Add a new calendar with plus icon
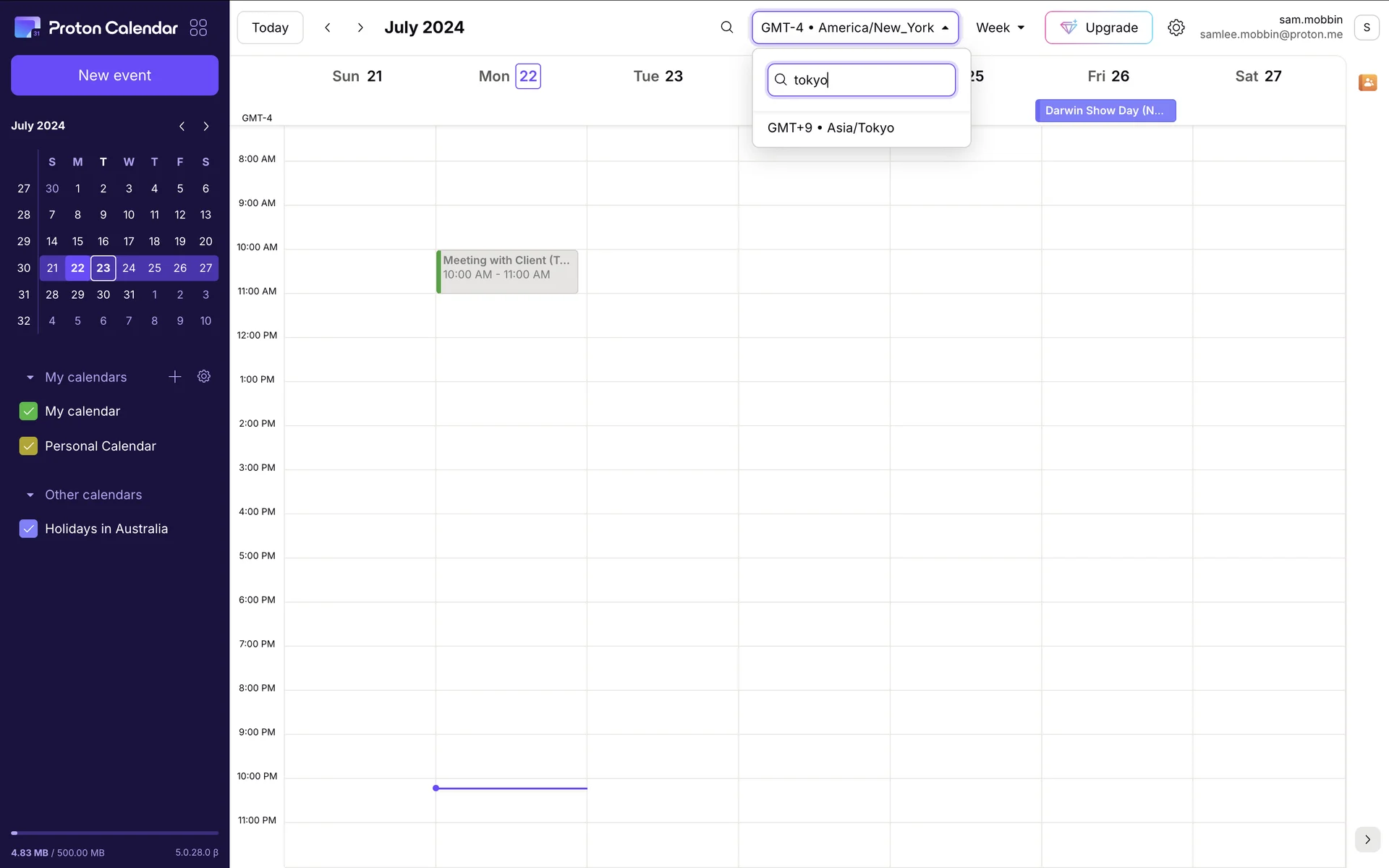This screenshot has height=868, width=1389. (x=174, y=377)
